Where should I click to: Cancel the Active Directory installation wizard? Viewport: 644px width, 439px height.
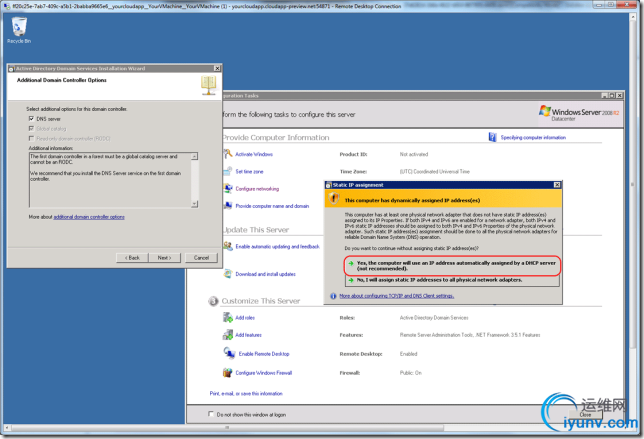tap(201, 258)
